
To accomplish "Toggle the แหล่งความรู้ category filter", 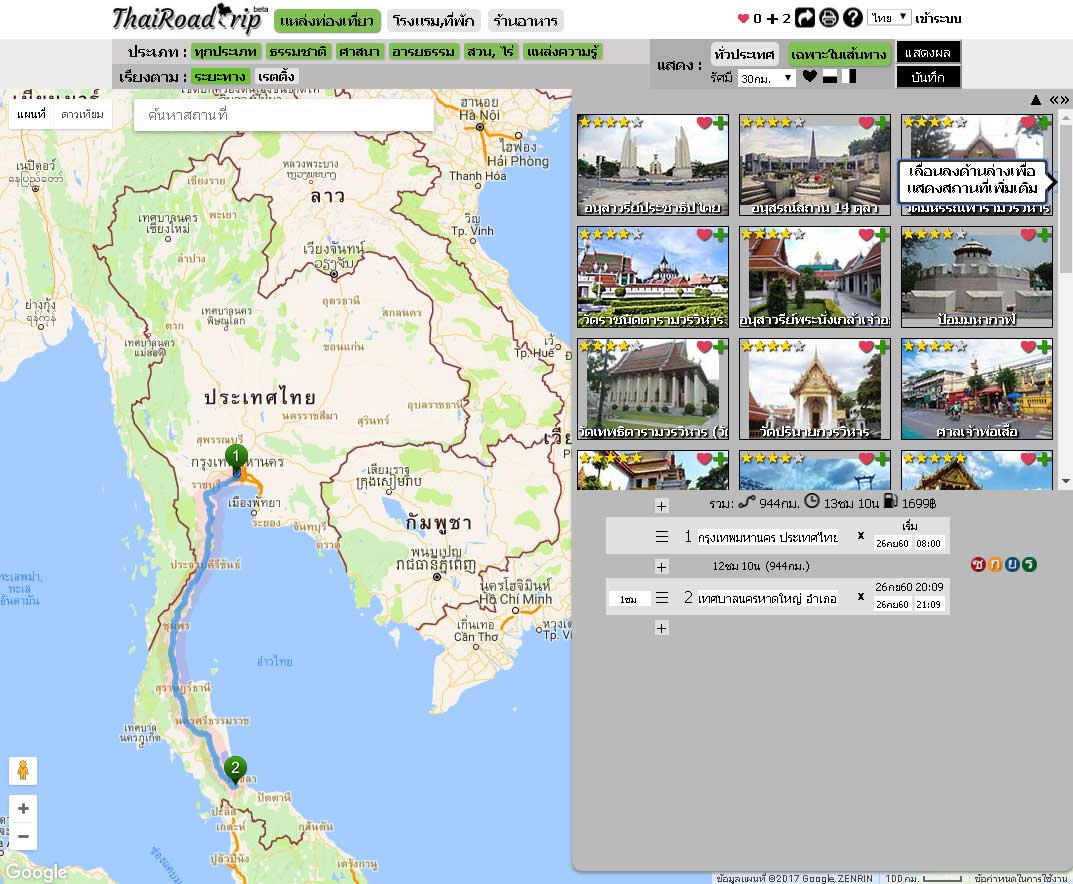I will click(563, 51).
